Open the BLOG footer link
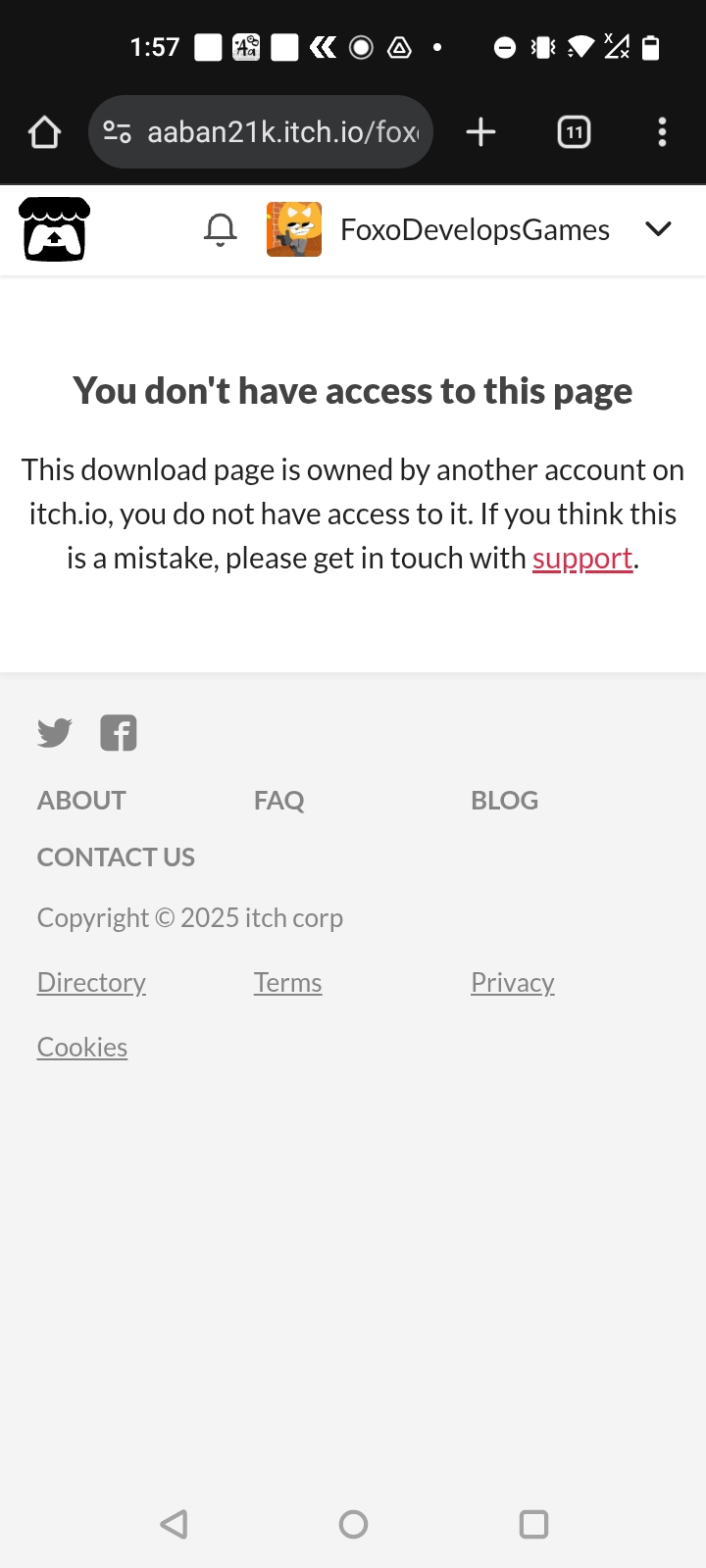Image resolution: width=706 pixels, height=1568 pixels. coord(504,801)
